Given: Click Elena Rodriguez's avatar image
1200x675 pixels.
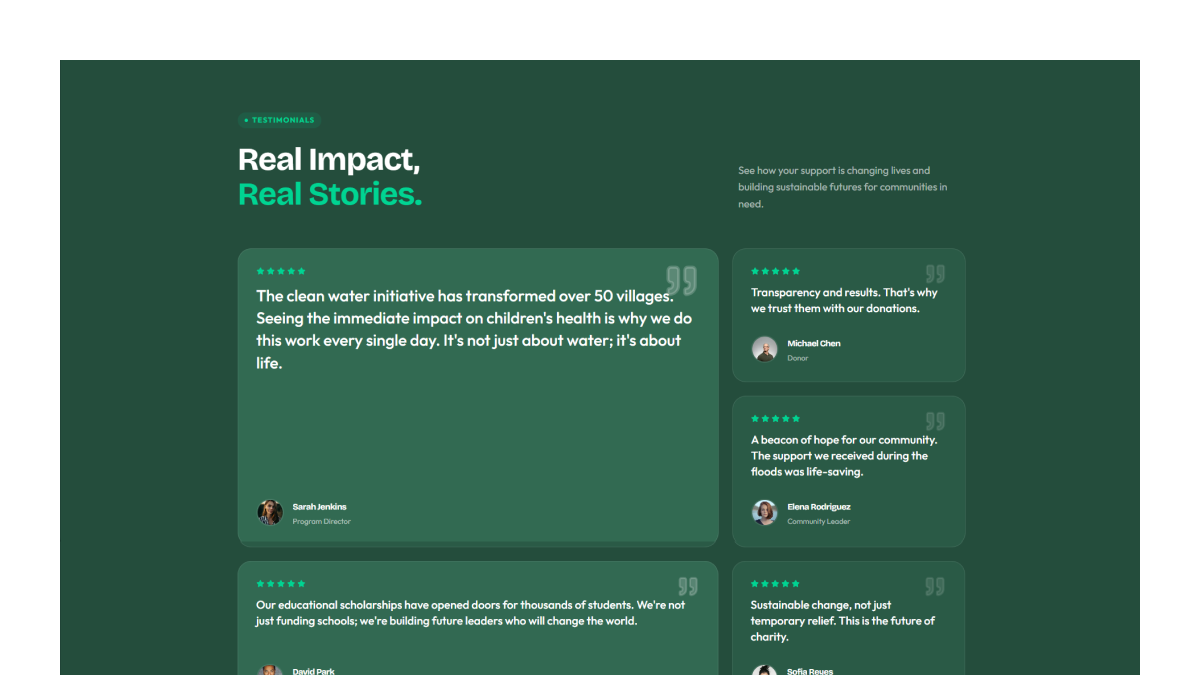Looking at the screenshot, I should (765, 512).
